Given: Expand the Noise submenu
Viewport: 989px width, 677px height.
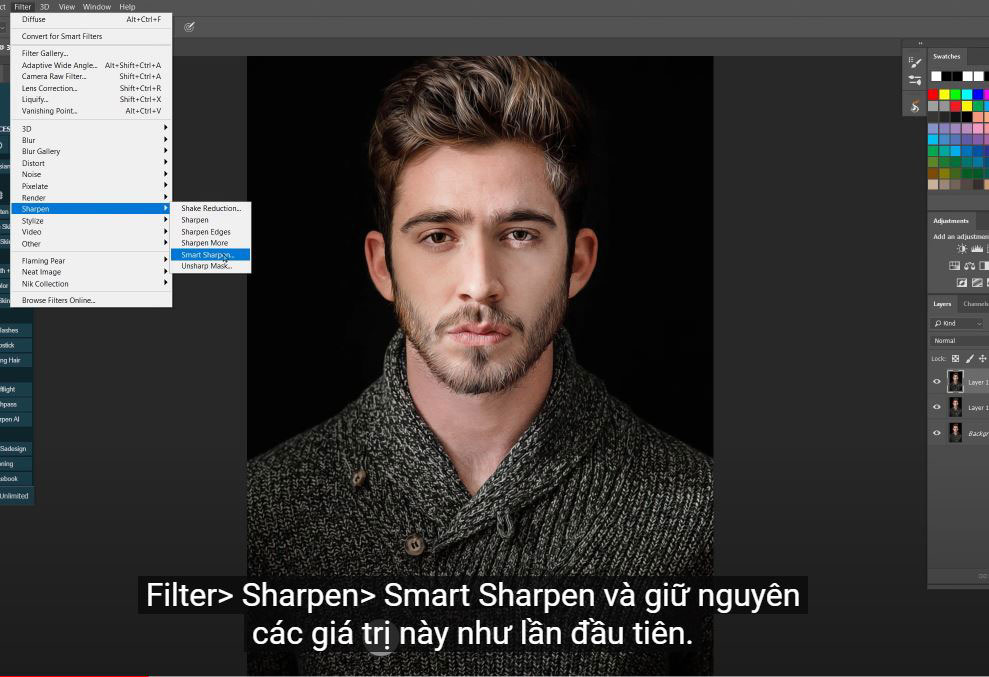Looking at the screenshot, I should tap(91, 174).
